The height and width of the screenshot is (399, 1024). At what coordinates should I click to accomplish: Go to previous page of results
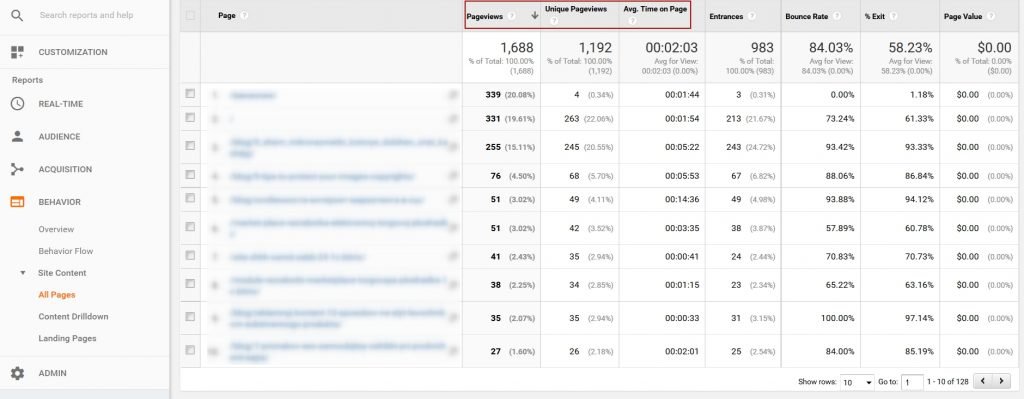coord(984,381)
